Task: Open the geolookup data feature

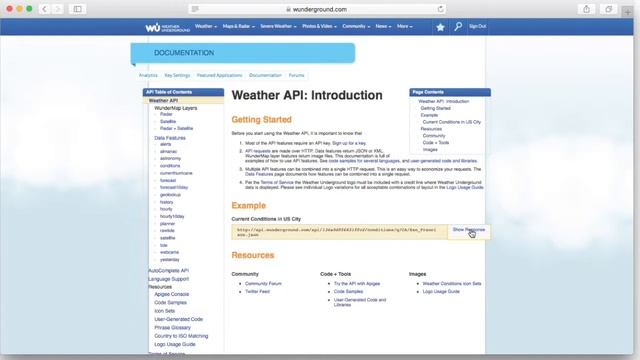Action: coord(170,195)
